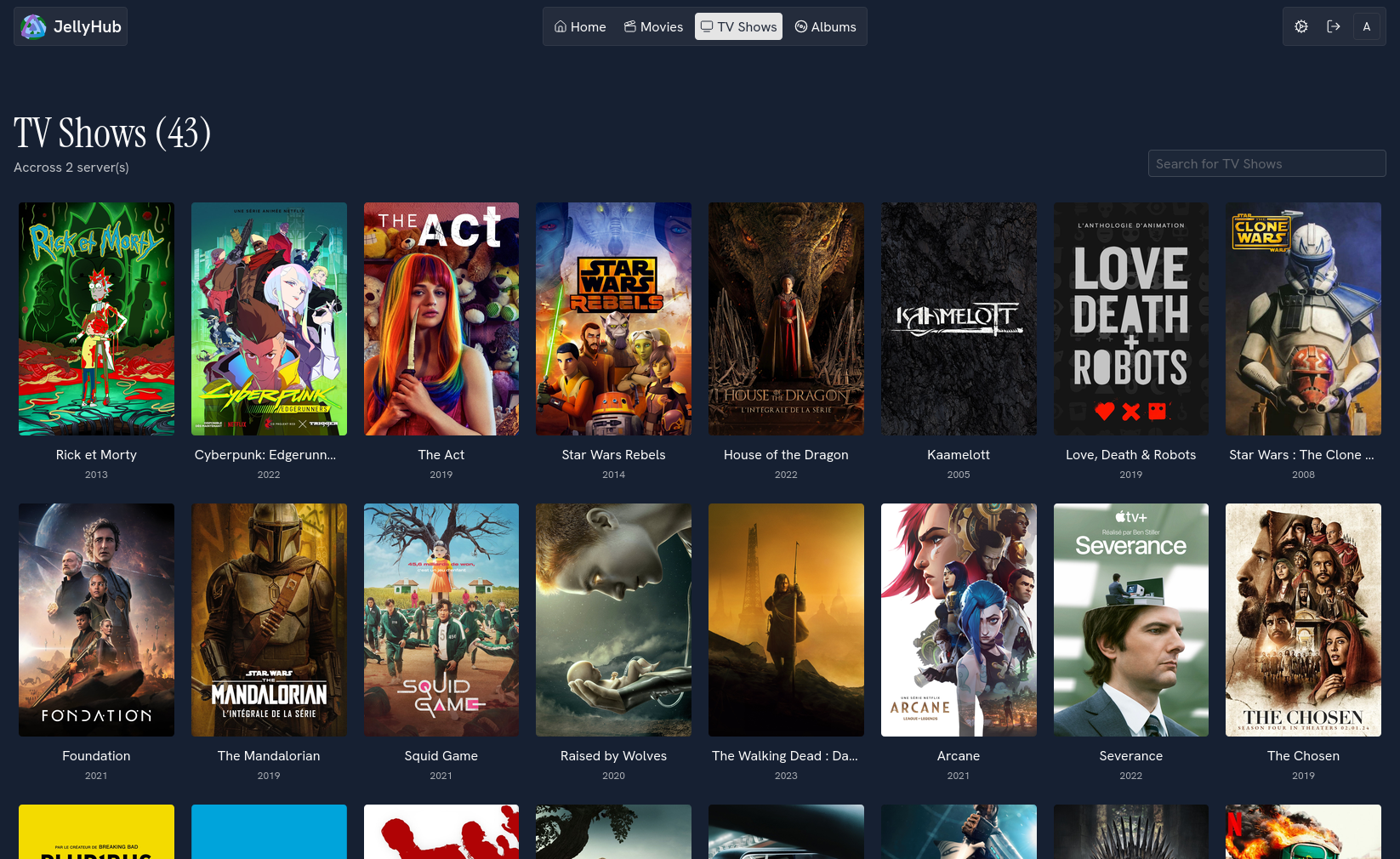
Task: Click the JellyHub logo icon
Action: pos(33,26)
